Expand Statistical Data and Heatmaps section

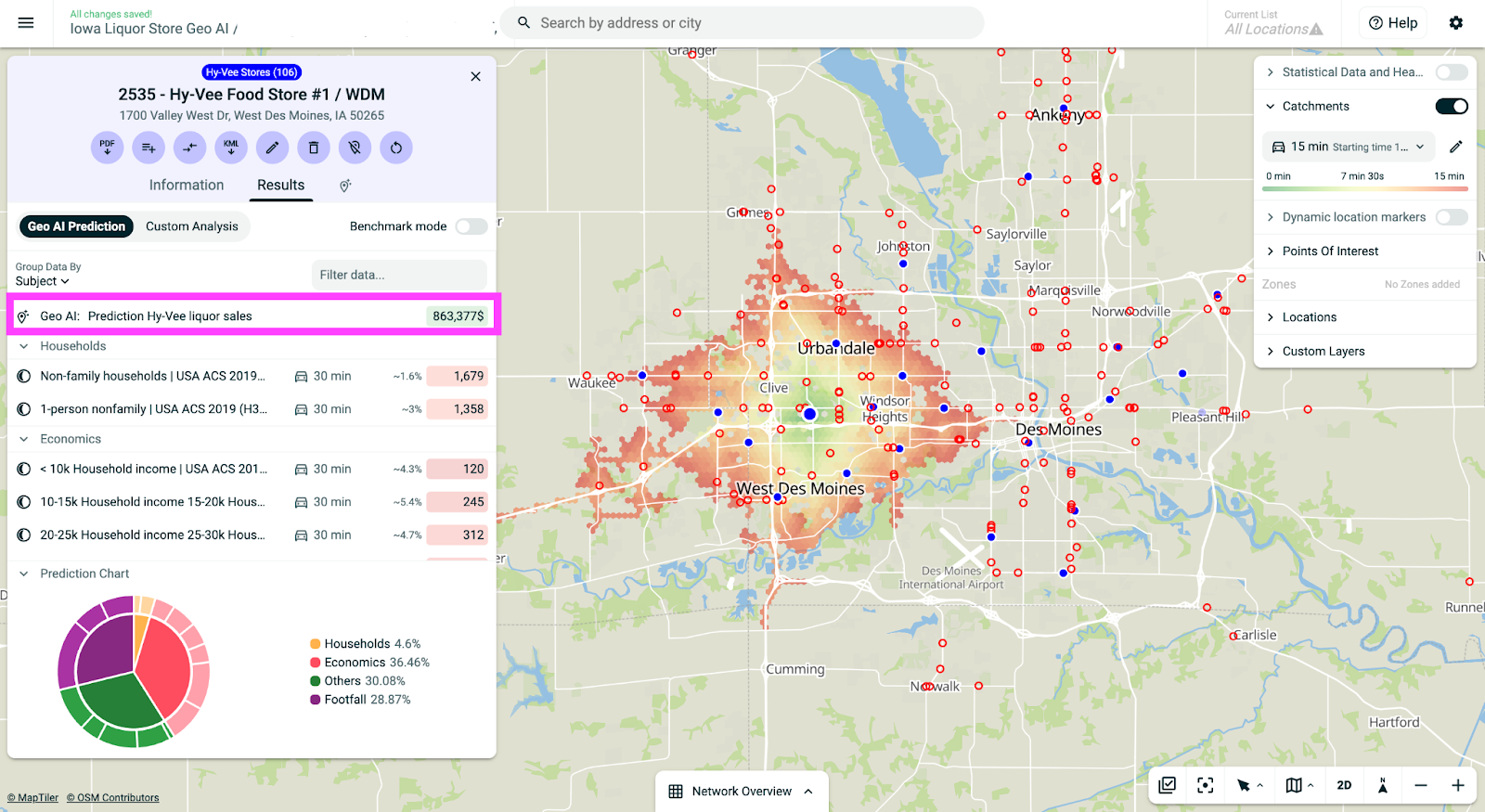pyautogui.click(x=1271, y=72)
